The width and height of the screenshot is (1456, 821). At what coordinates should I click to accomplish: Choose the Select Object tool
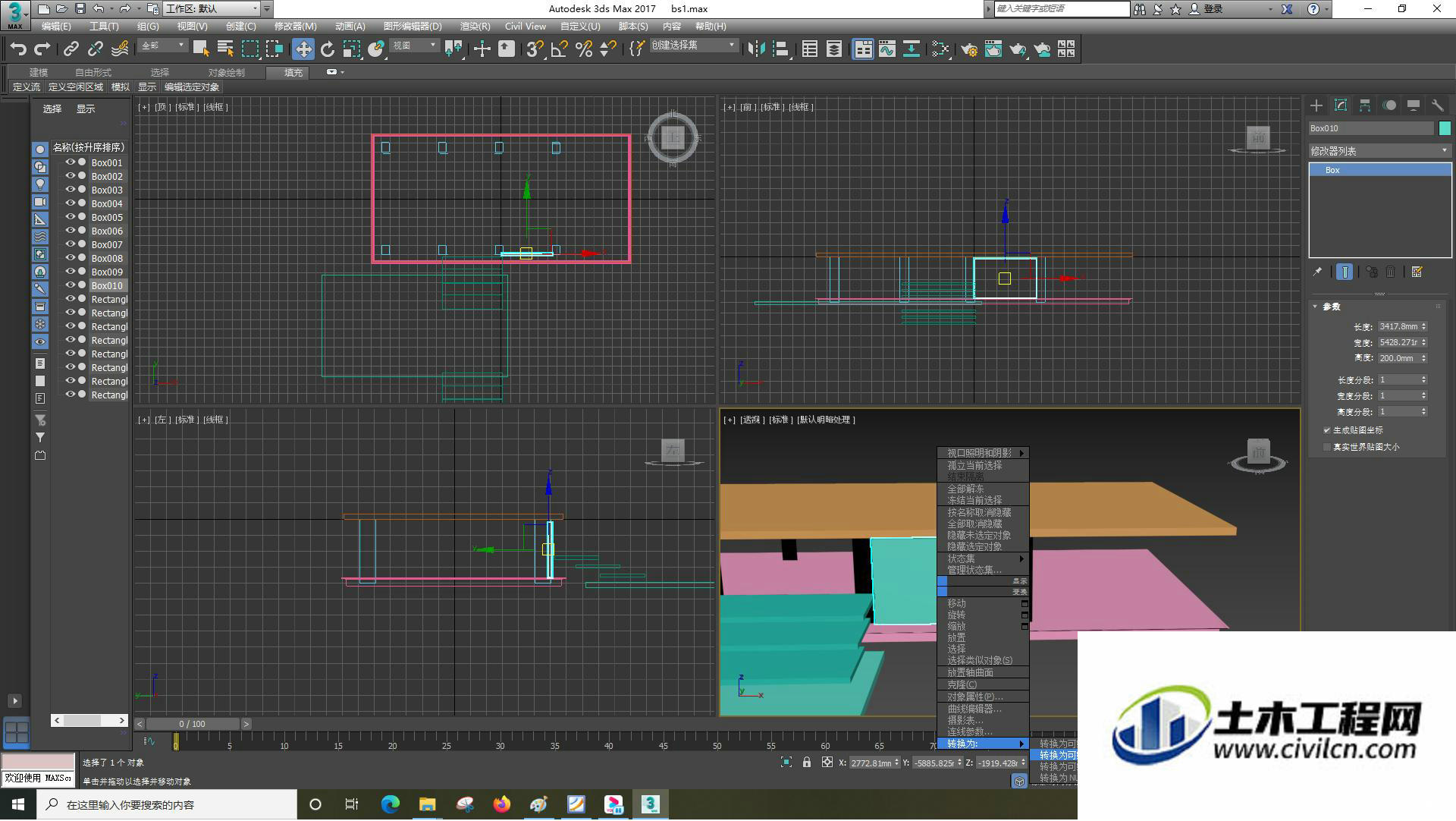click(x=201, y=49)
